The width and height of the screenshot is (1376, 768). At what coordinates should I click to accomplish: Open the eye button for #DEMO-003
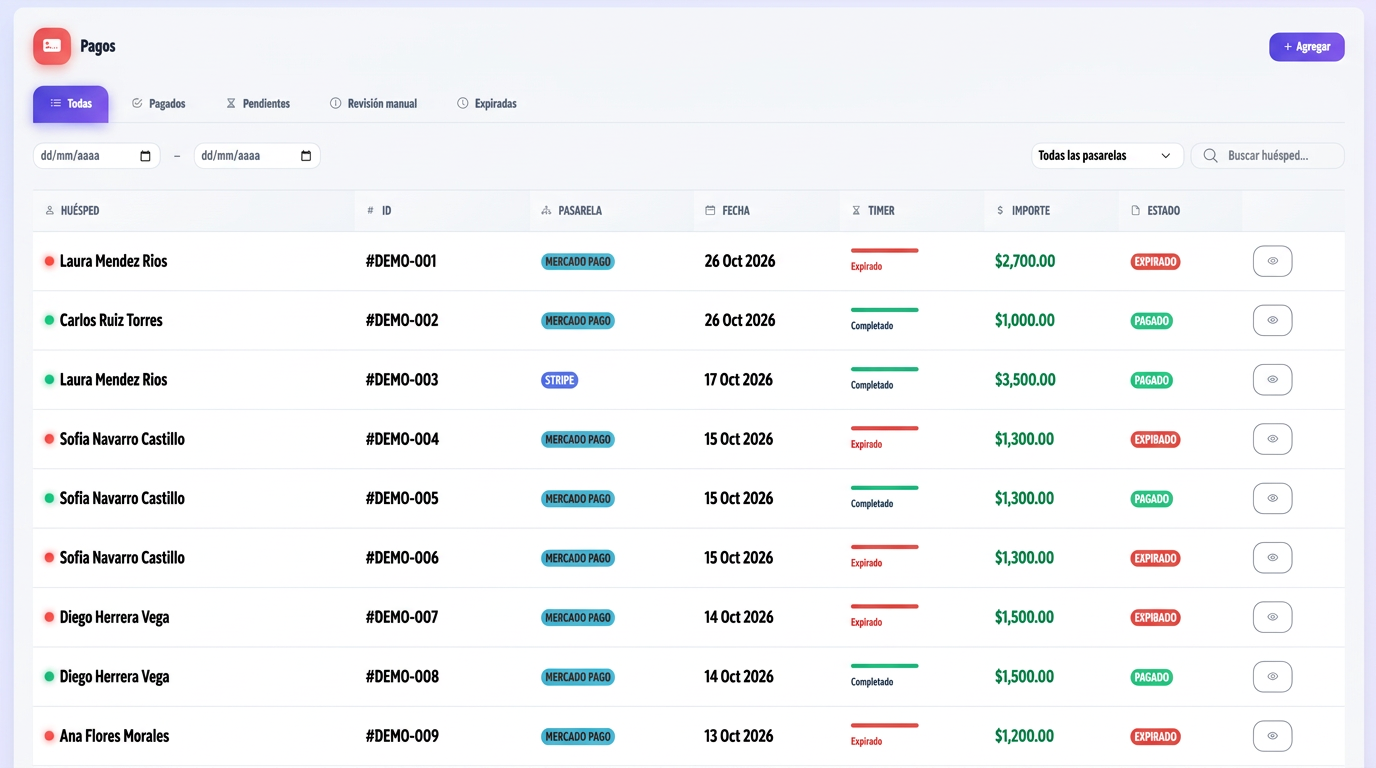(1272, 380)
